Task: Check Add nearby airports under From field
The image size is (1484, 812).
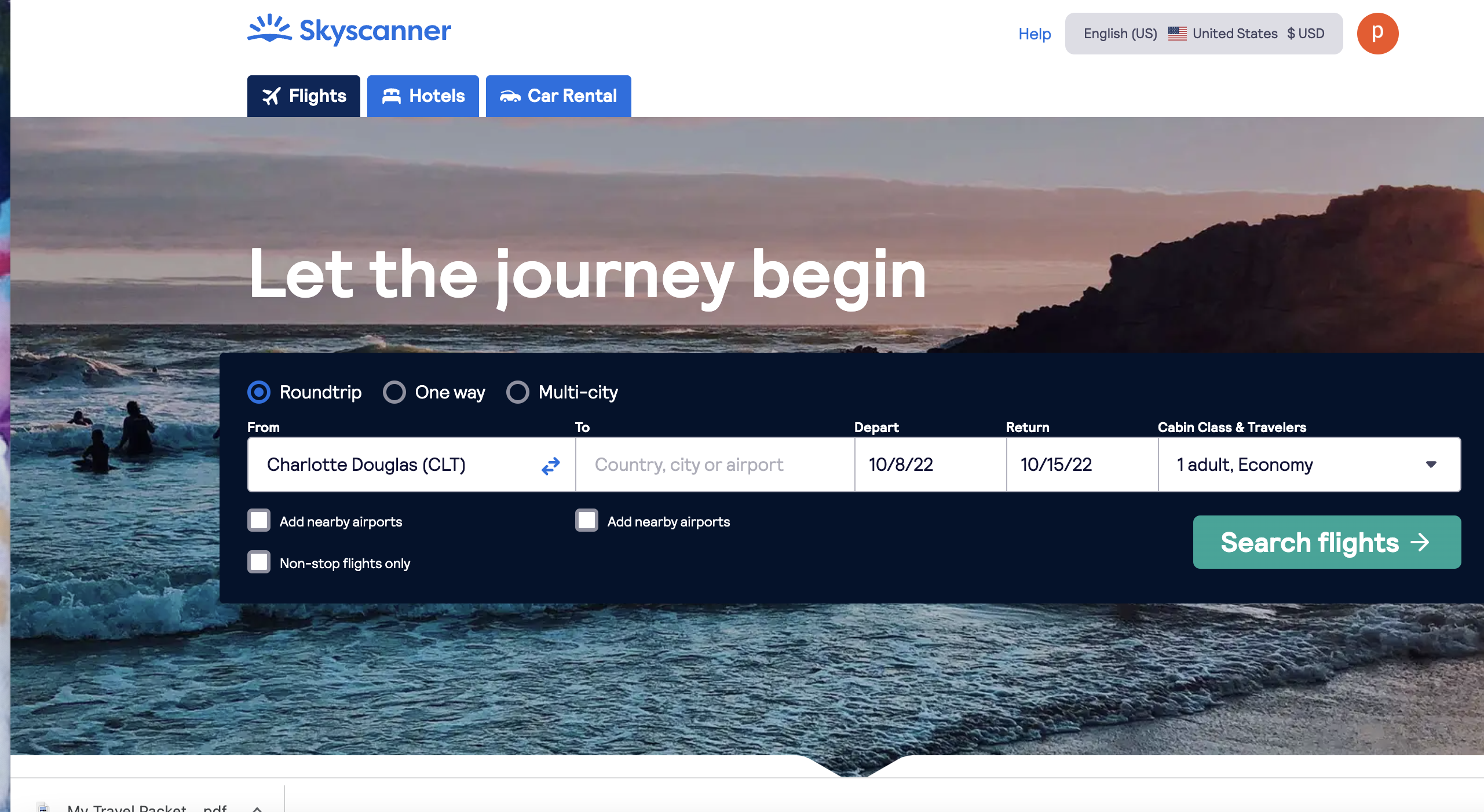Action: (259, 520)
